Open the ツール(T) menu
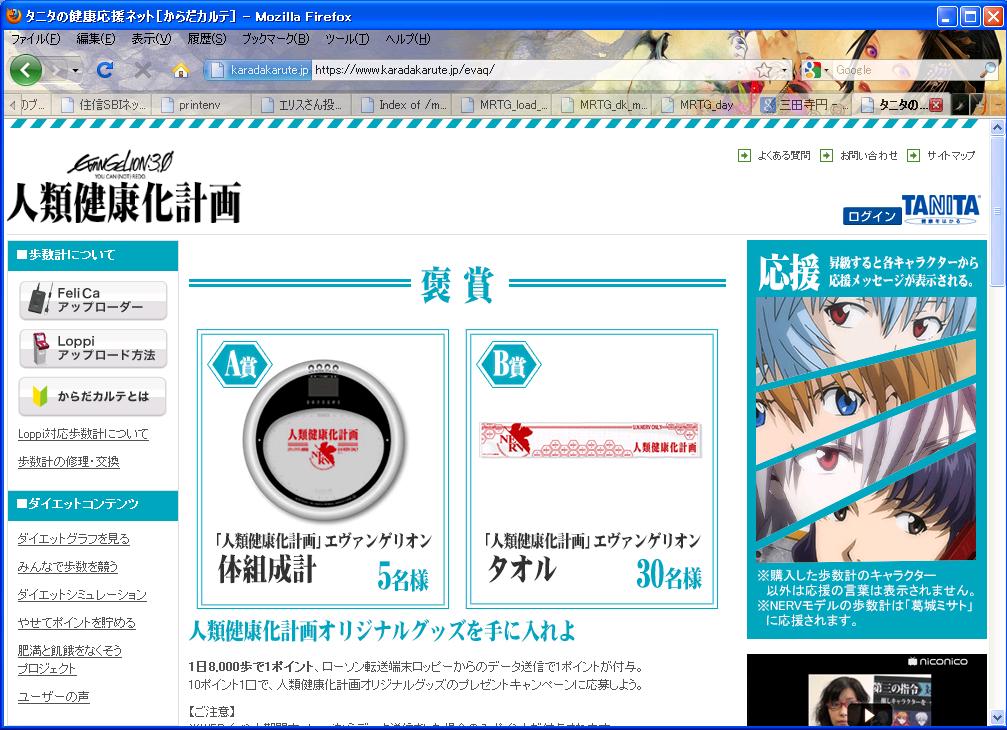Image resolution: width=1007 pixels, height=730 pixels. pyautogui.click(x=347, y=39)
